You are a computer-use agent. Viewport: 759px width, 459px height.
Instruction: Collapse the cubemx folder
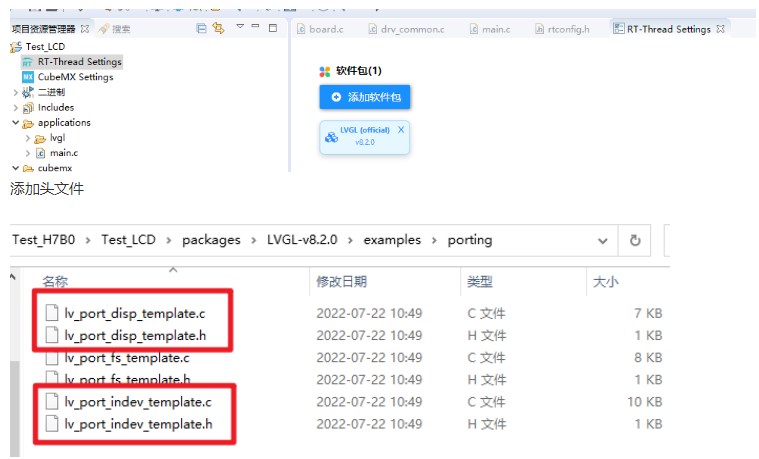[15, 168]
